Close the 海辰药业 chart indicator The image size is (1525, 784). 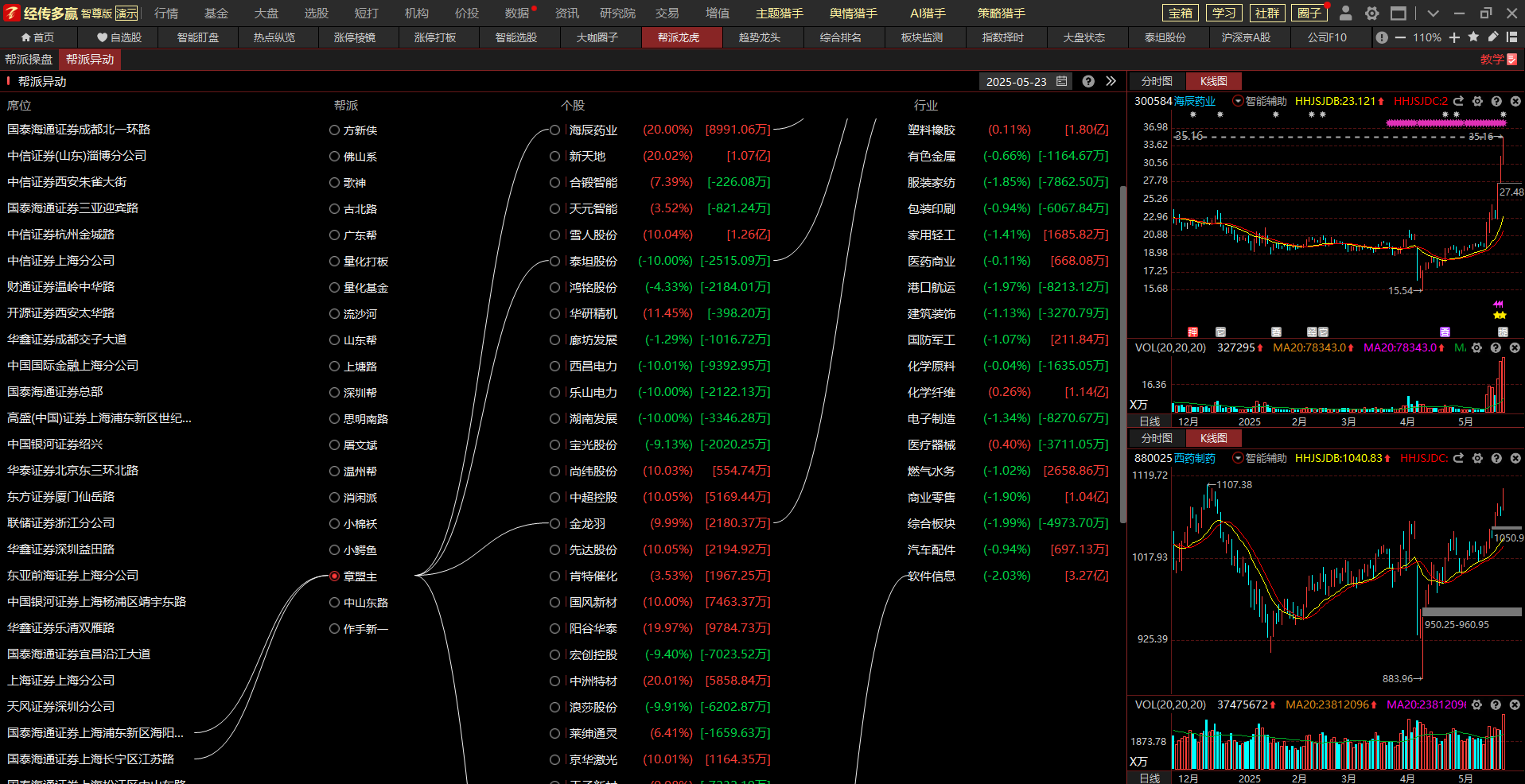[x=1515, y=101]
